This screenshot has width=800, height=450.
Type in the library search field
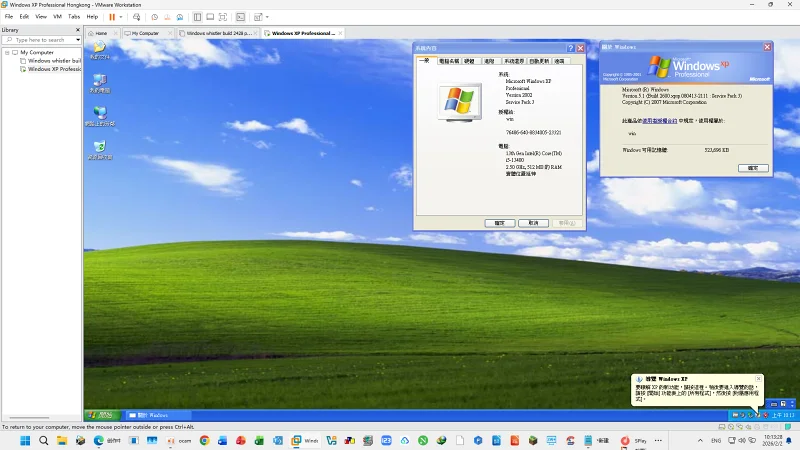tap(40, 40)
